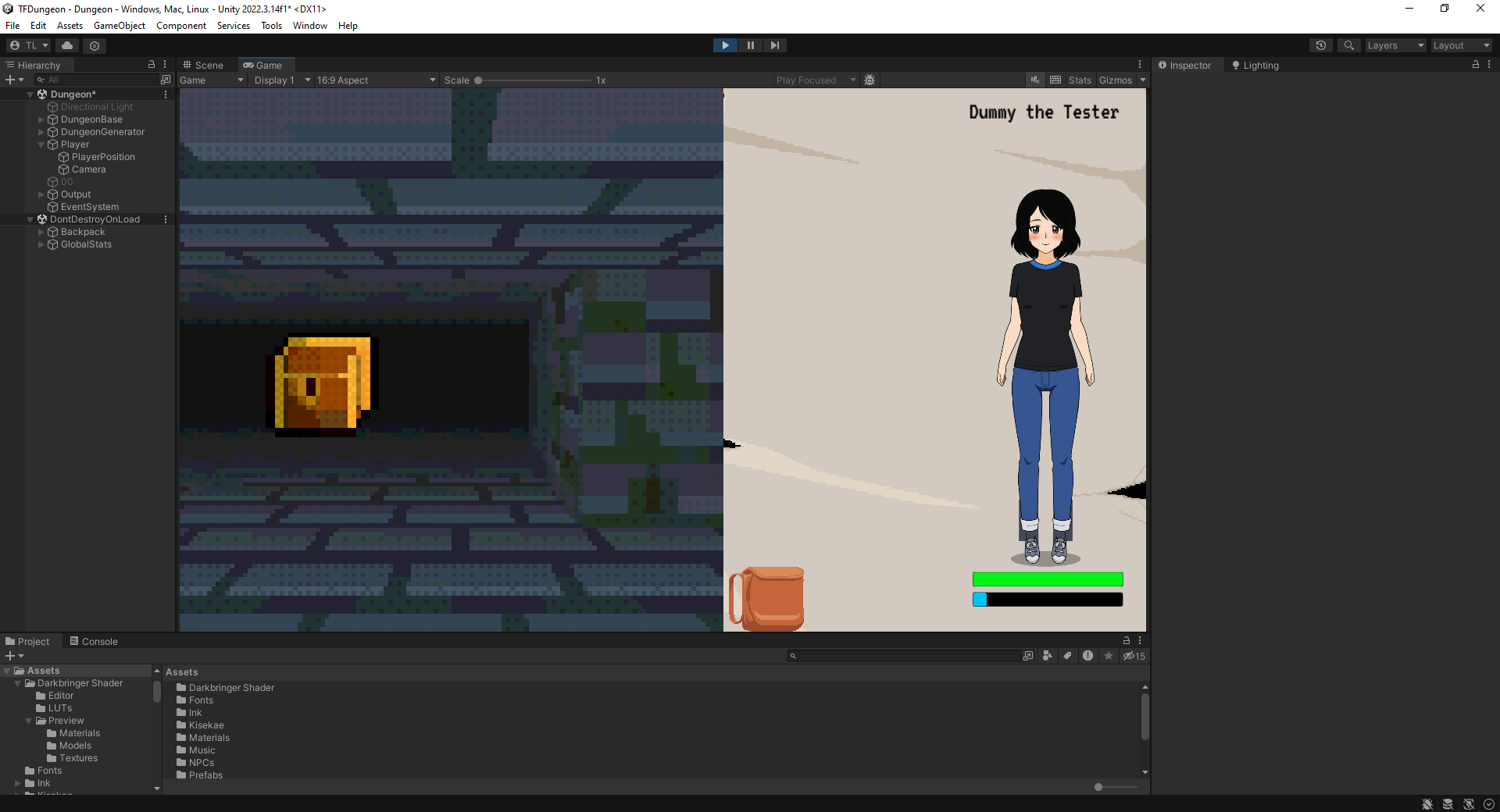This screenshot has width=1500, height=812.
Task: Toggle Stats overlay in Game view
Action: click(x=1080, y=80)
